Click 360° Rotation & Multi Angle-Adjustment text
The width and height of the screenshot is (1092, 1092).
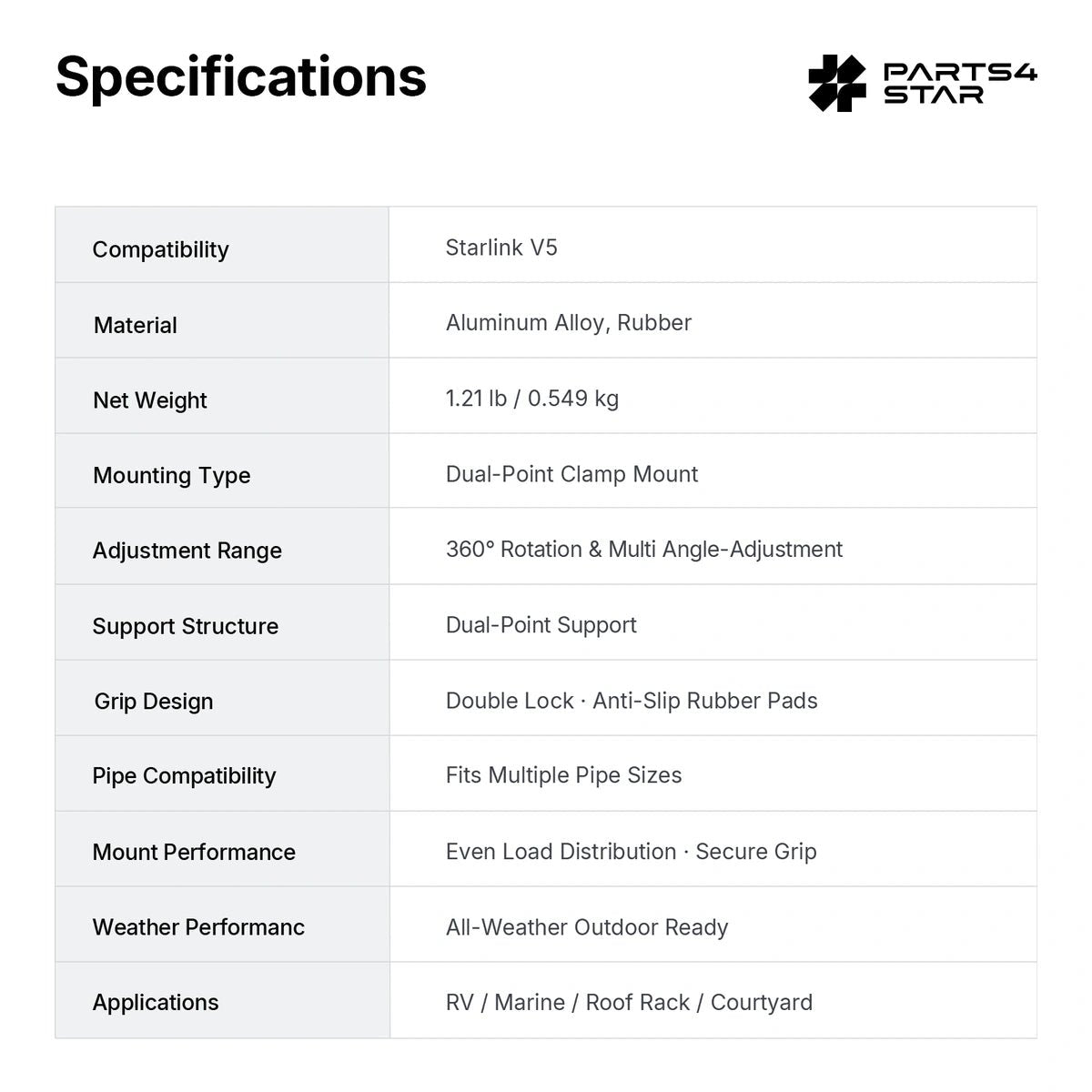(644, 550)
